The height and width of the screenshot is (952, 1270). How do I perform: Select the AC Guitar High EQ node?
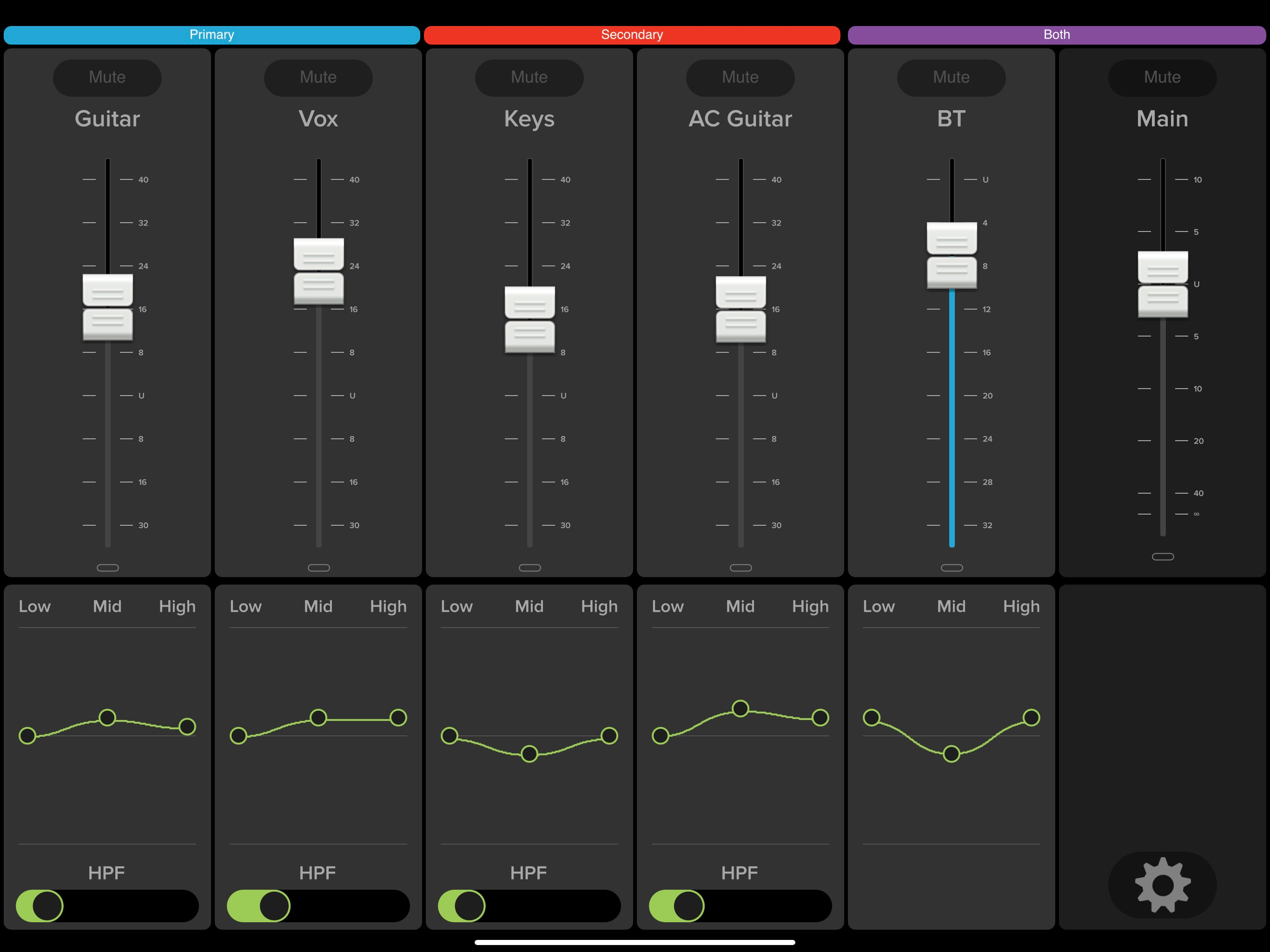820,717
